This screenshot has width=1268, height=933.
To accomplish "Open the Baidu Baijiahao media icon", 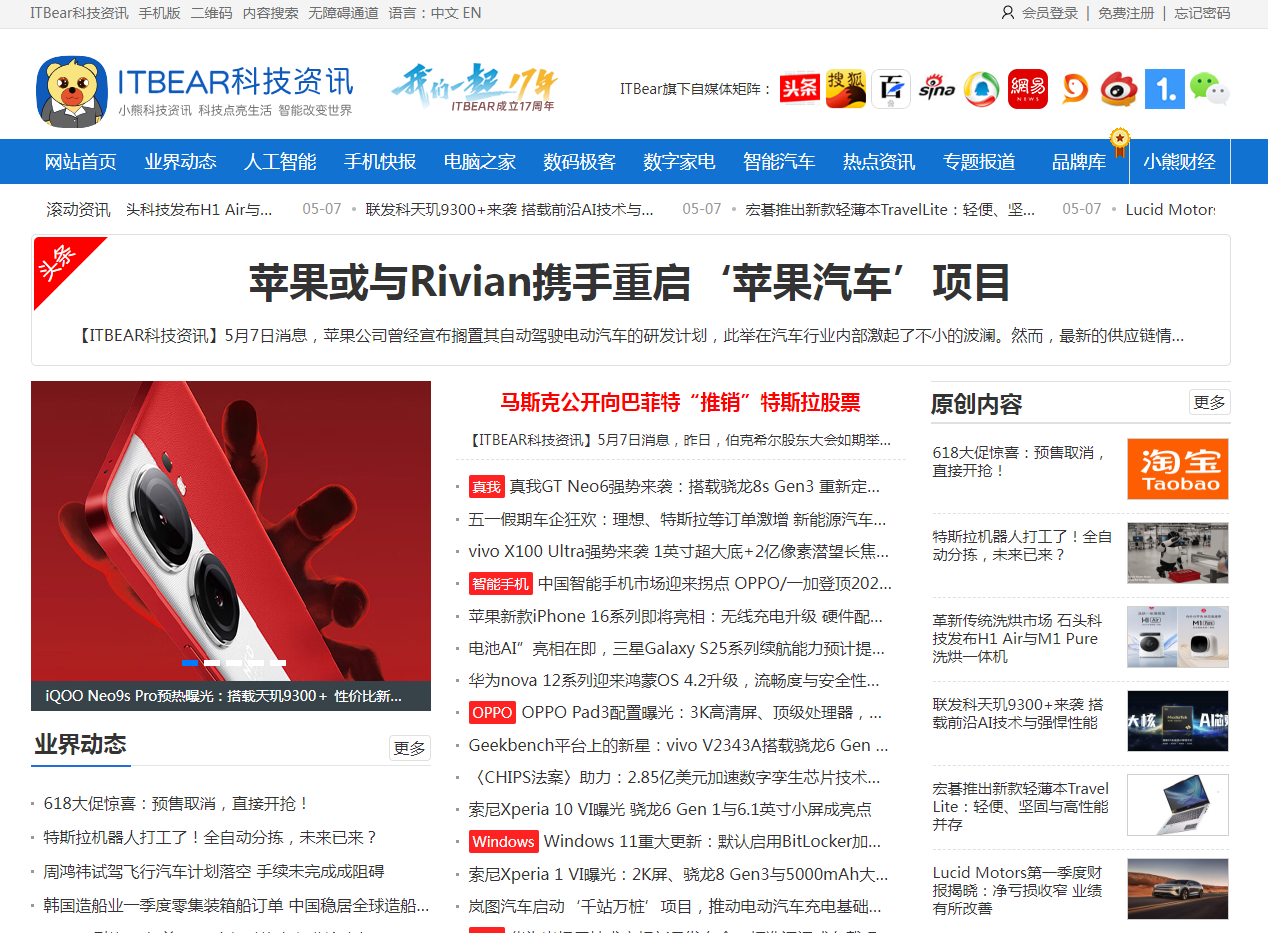I will pos(891,89).
